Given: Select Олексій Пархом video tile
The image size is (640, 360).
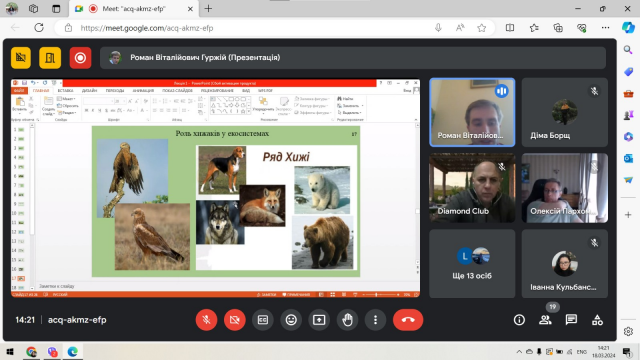Looking at the screenshot, I should [x=564, y=188].
